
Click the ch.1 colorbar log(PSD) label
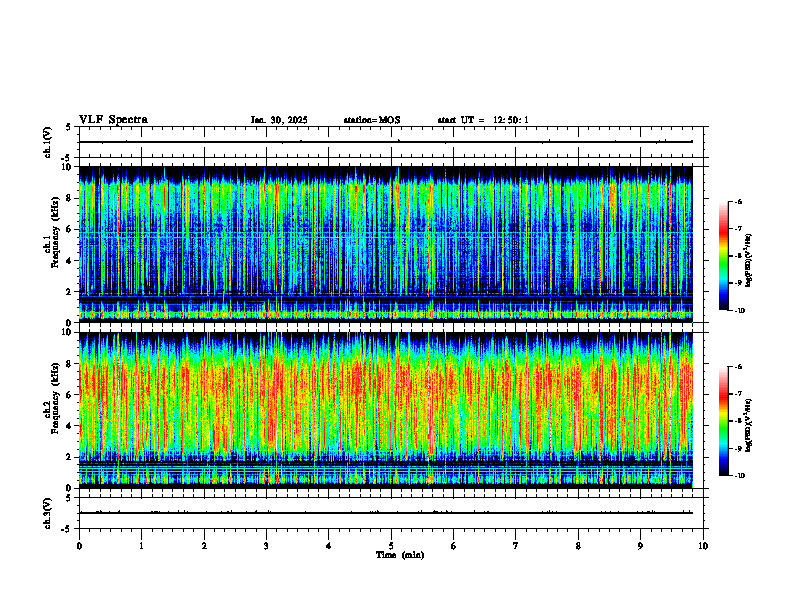pyautogui.click(x=748, y=261)
